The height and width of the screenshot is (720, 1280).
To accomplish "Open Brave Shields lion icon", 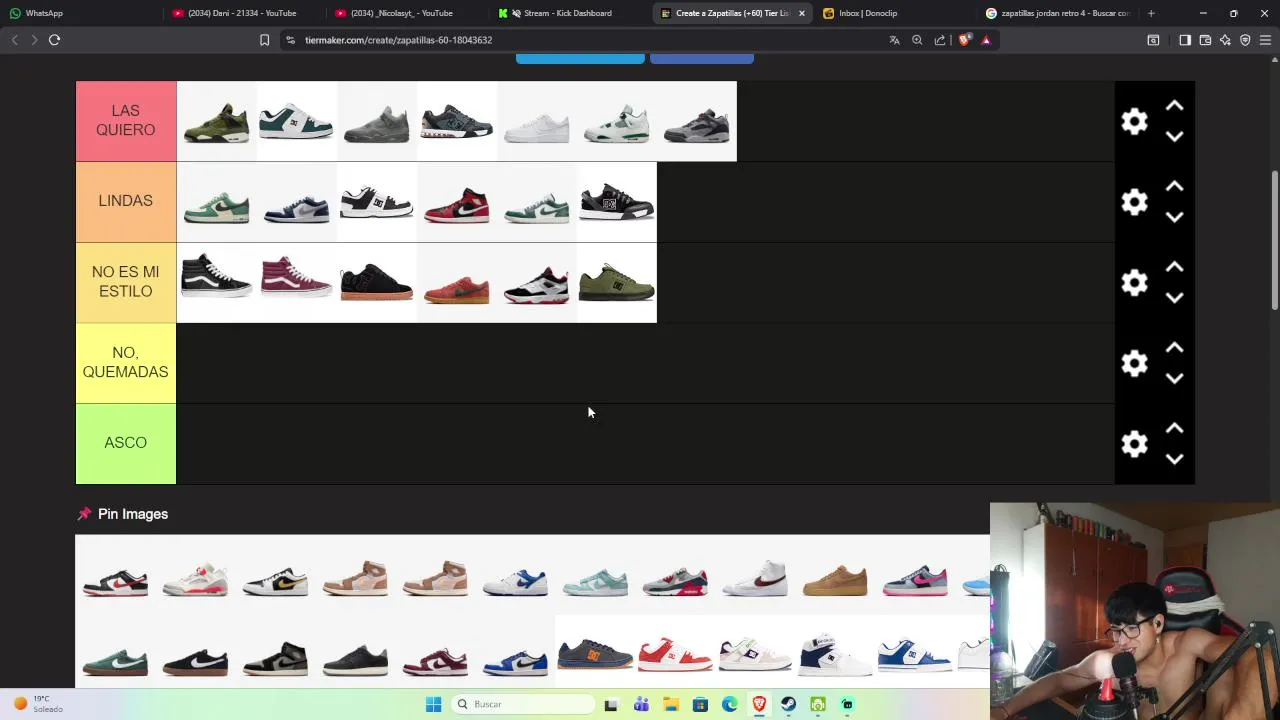I will point(964,40).
